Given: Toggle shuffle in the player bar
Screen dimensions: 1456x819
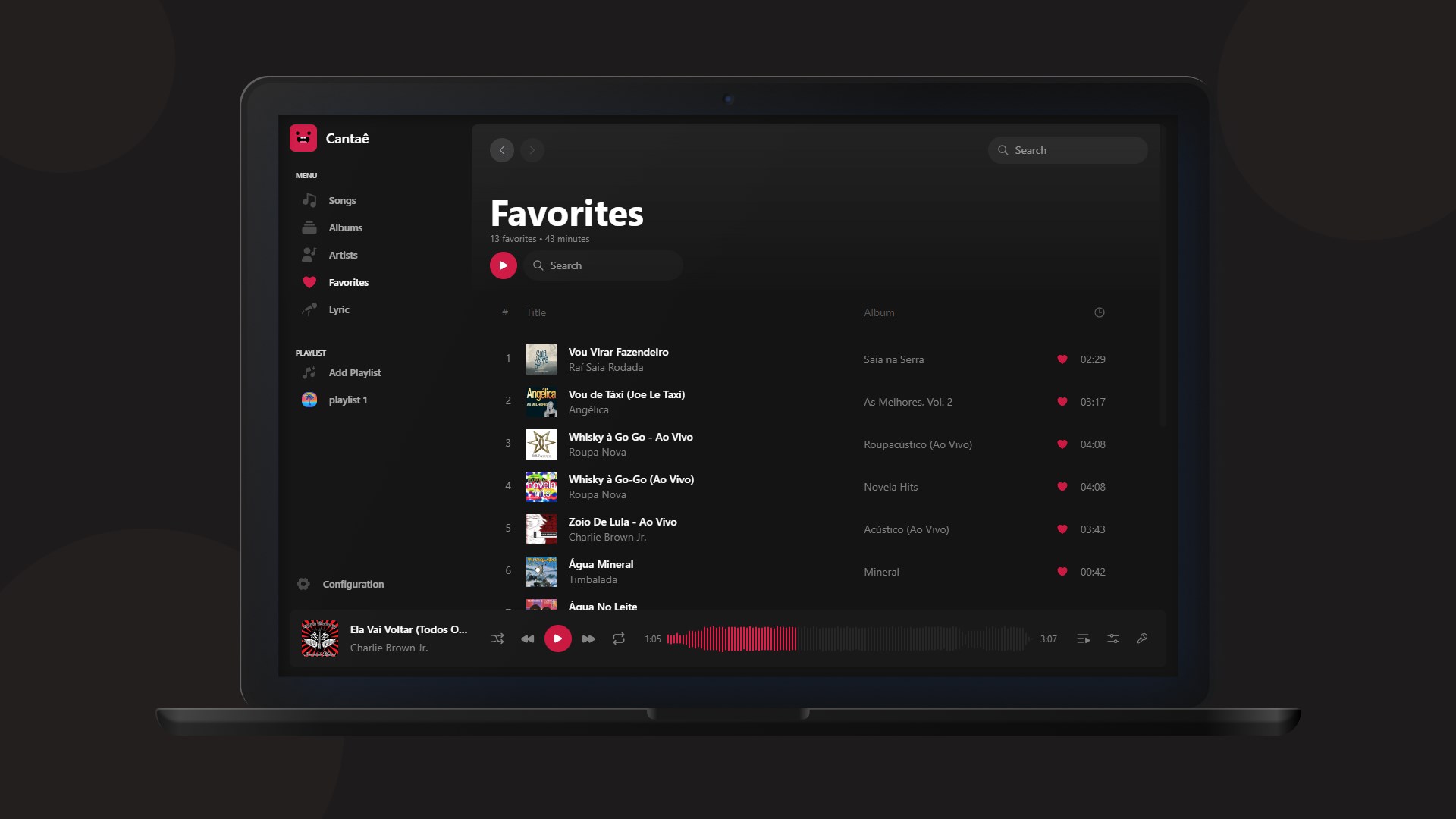Looking at the screenshot, I should pos(497,639).
